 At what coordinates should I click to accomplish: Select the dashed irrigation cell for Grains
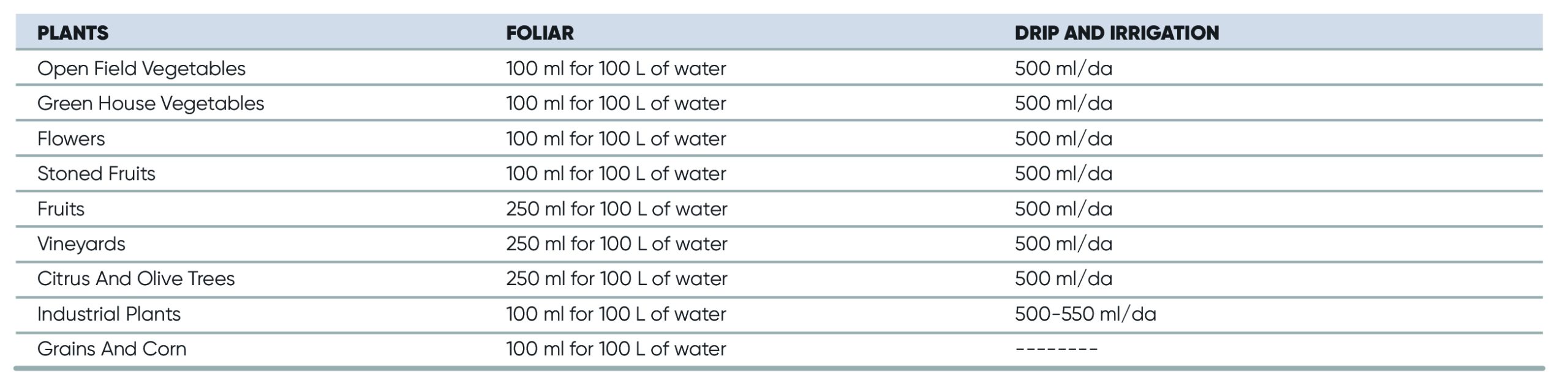click(x=1057, y=349)
